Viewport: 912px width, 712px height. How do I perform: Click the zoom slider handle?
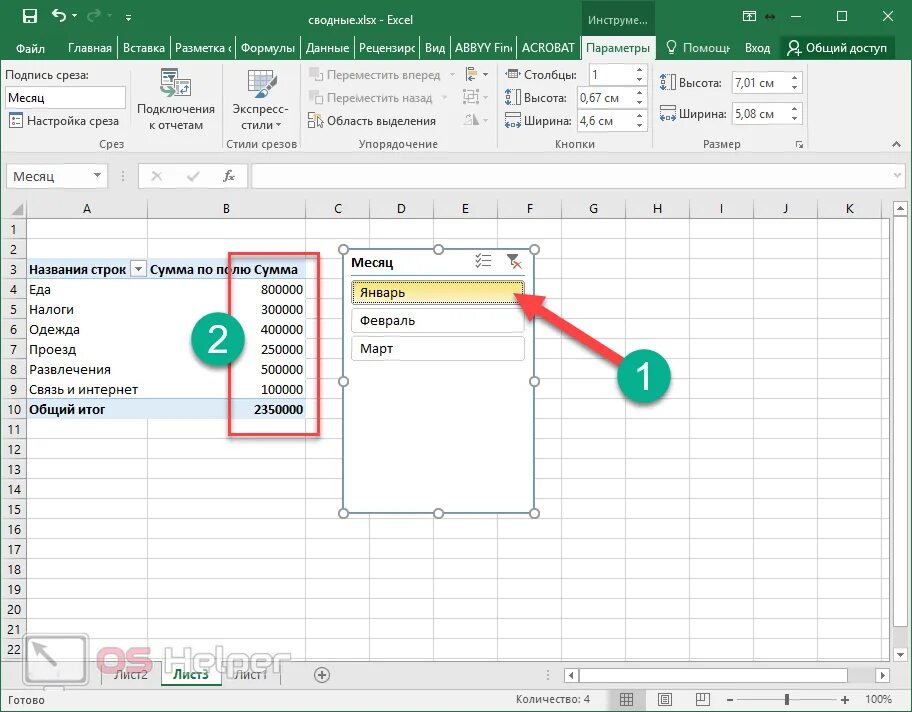pyautogui.click(x=787, y=699)
